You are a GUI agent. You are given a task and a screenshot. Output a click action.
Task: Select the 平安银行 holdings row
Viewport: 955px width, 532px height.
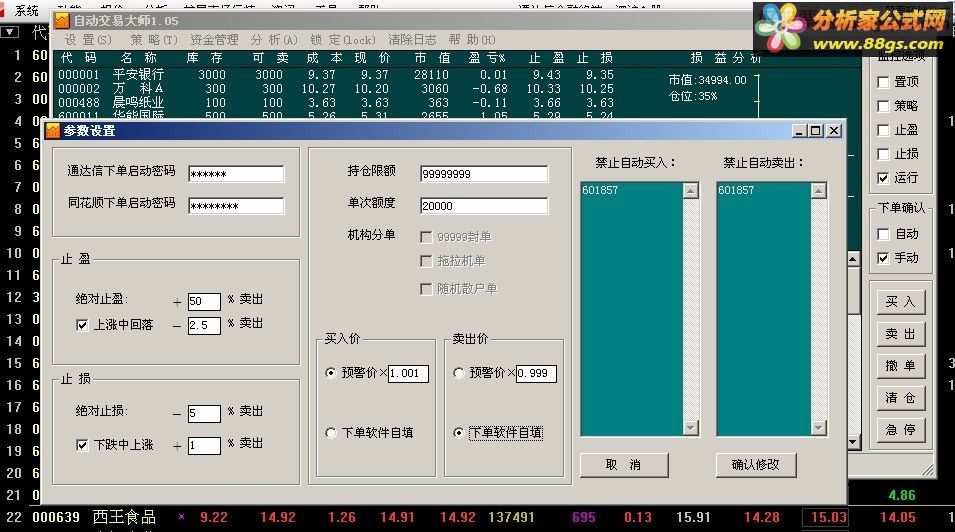[336, 74]
